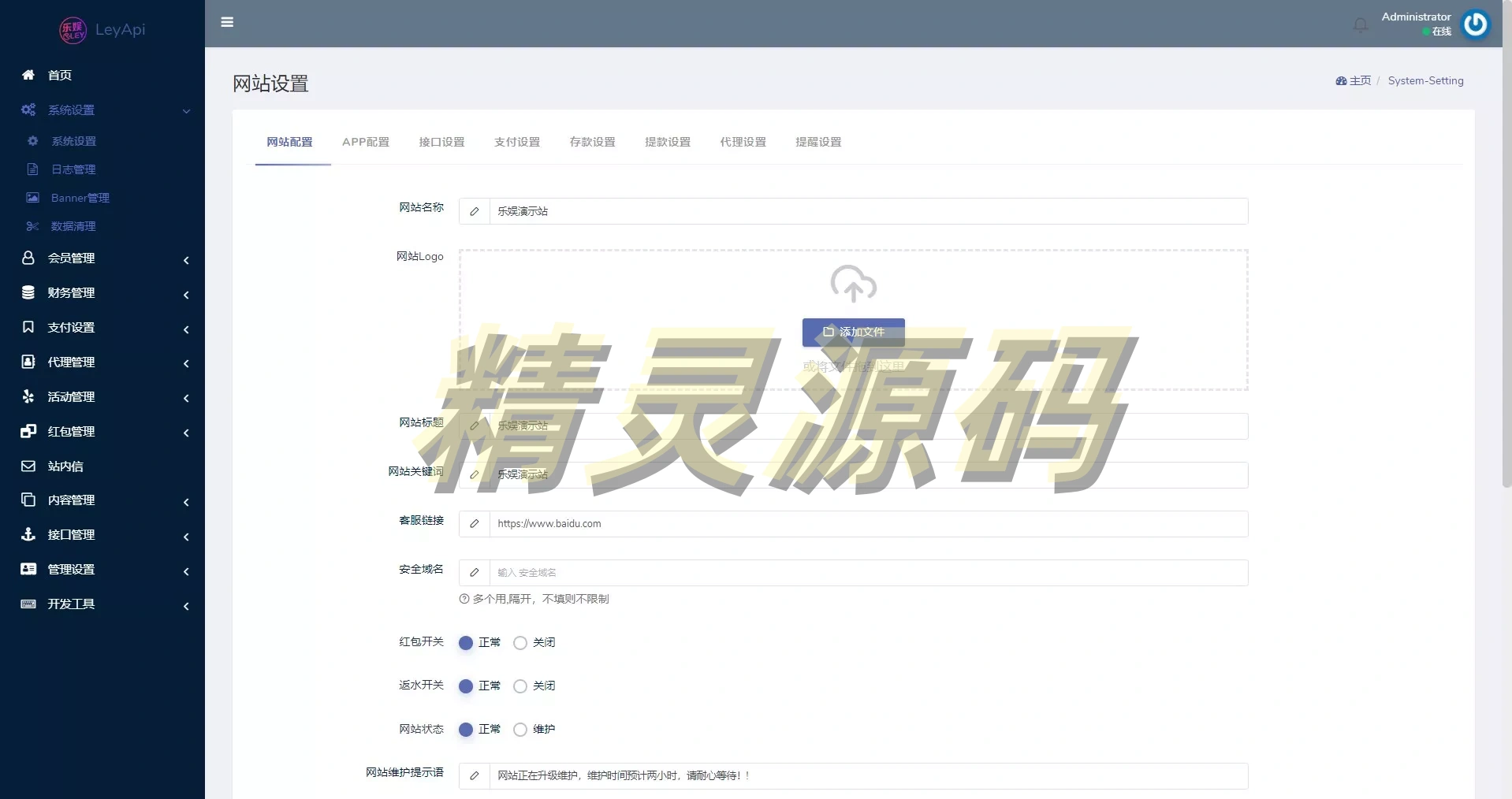
Task: Open the notifications bell icon
Action: coord(1361,24)
